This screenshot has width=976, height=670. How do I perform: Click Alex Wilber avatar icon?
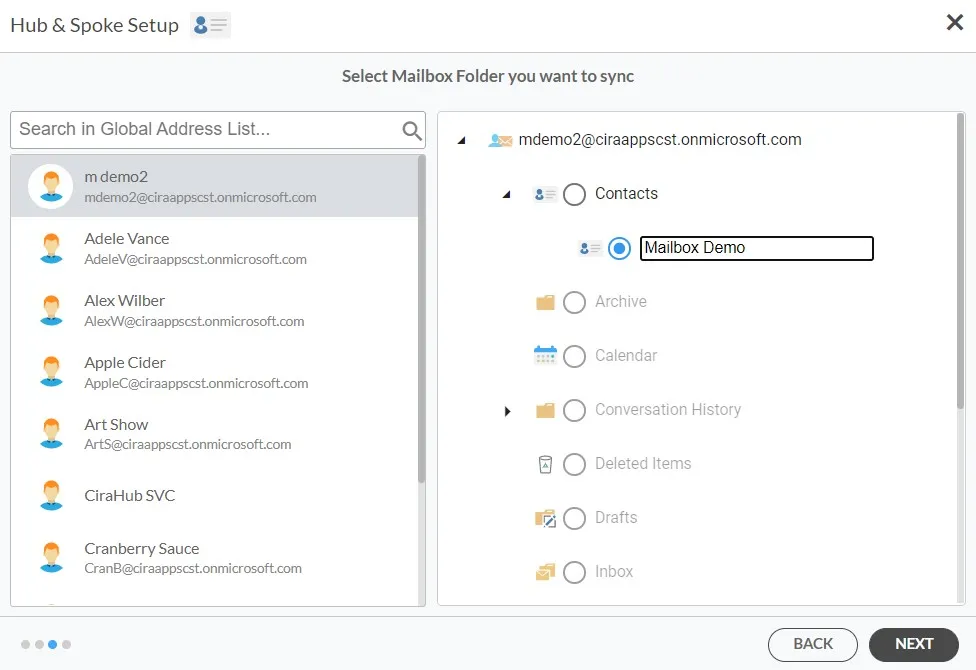point(51,310)
